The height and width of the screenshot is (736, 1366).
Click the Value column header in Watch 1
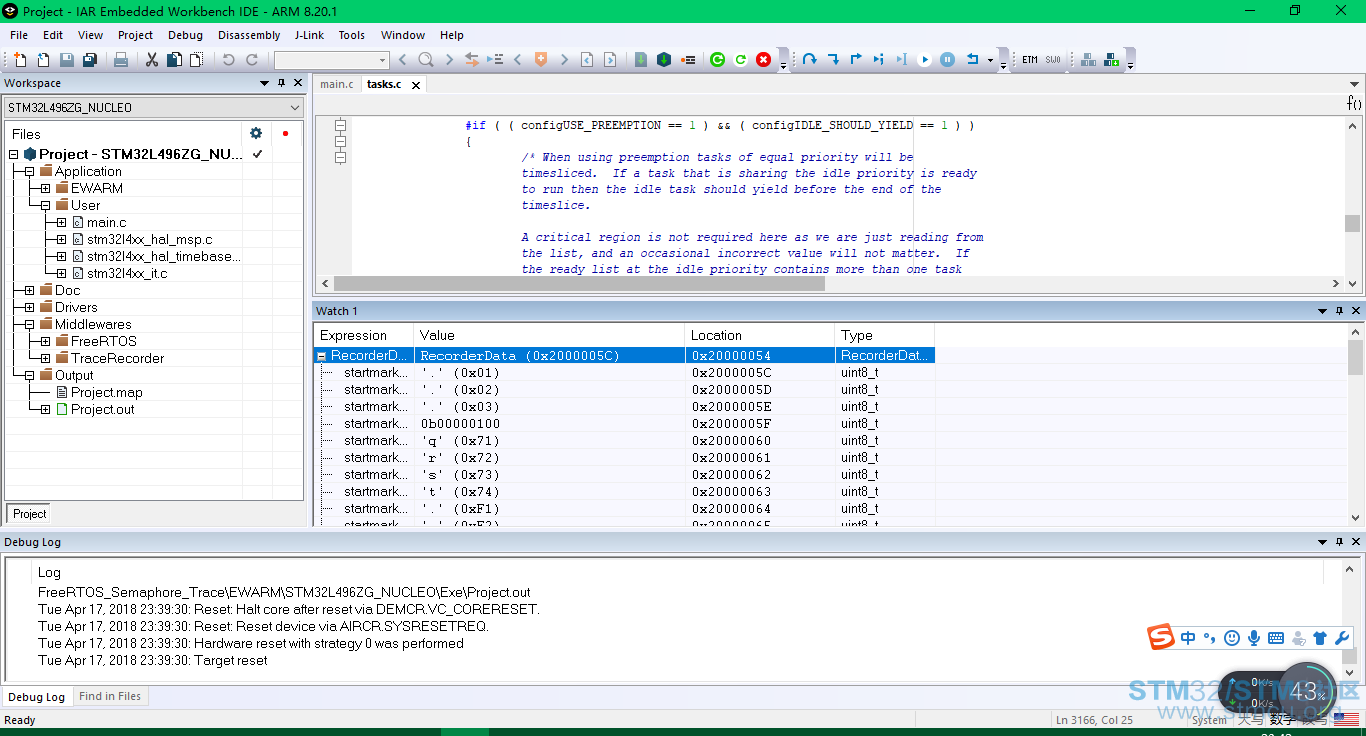point(549,335)
